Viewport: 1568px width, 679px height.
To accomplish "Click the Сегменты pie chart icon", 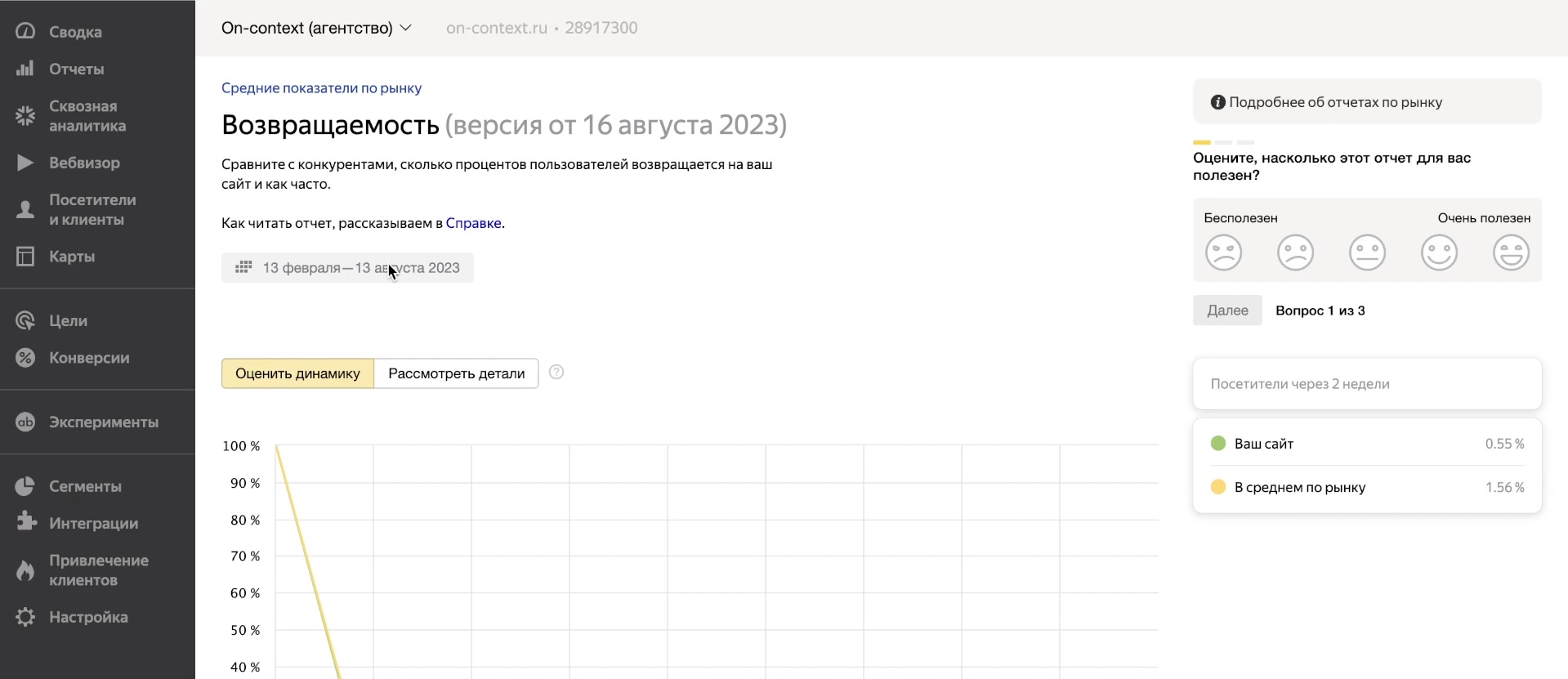I will click(25, 486).
